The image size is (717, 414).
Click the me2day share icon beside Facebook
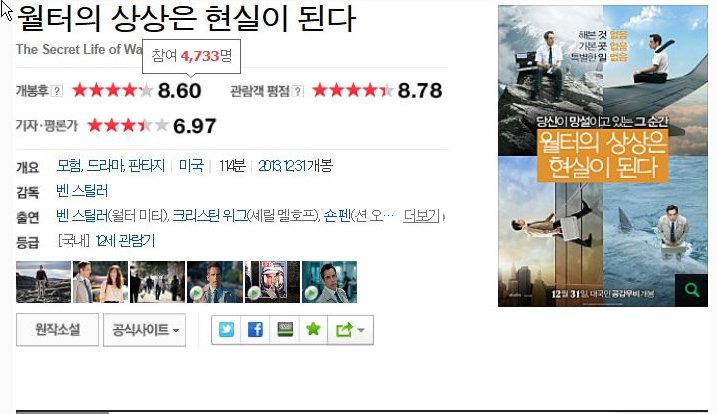coord(284,329)
